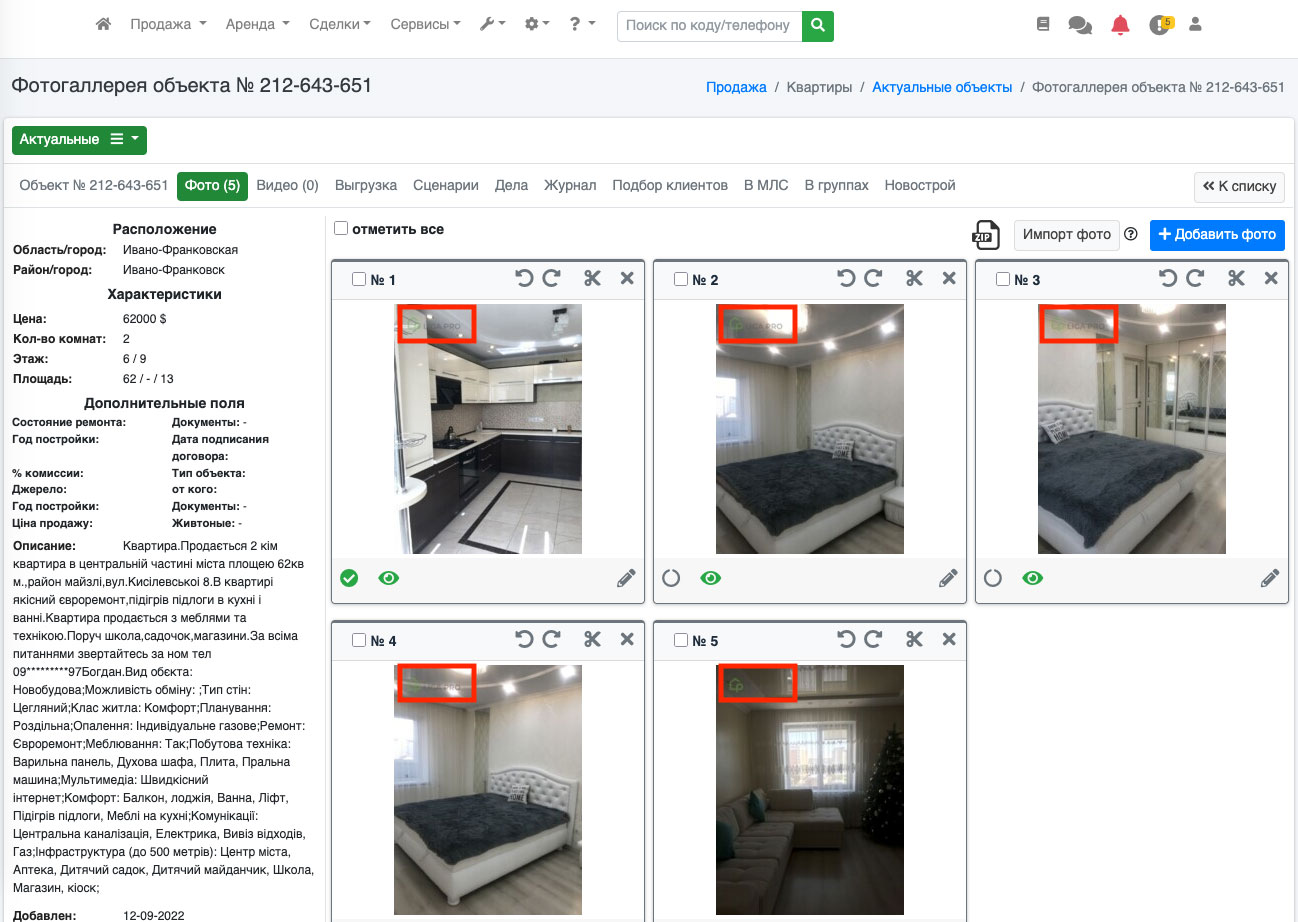Click the home icon in navbar
This screenshot has width=1298, height=922.
pyautogui.click(x=103, y=25)
